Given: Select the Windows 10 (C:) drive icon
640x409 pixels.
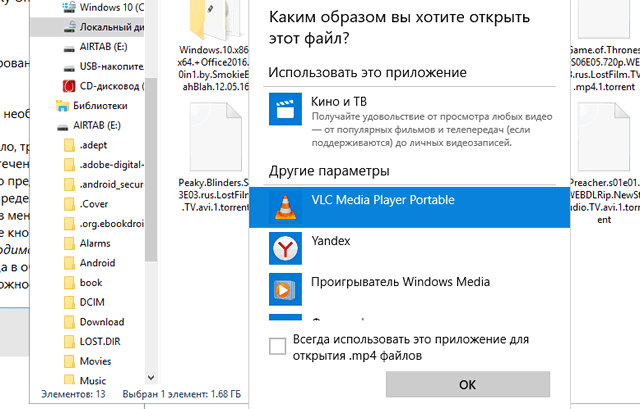Looking at the screenshot, I should click(x=69, y=8).
